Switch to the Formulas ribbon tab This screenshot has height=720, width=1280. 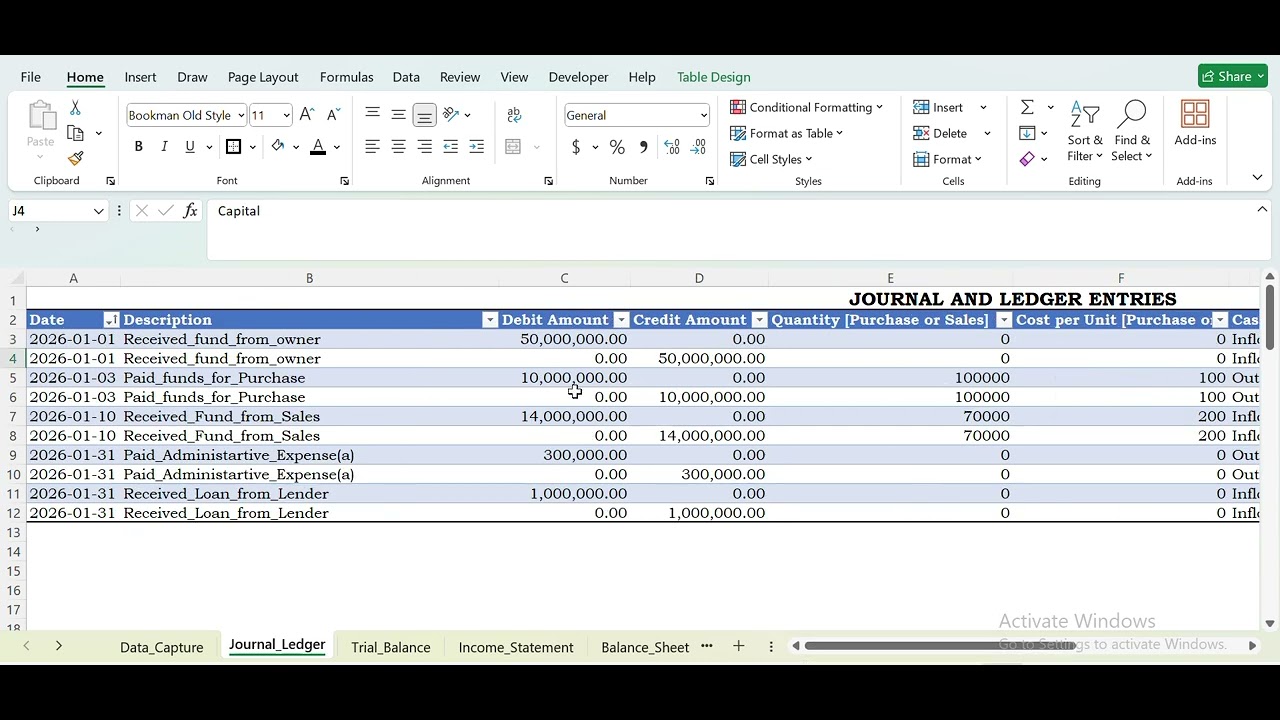(x=347, y=77)
